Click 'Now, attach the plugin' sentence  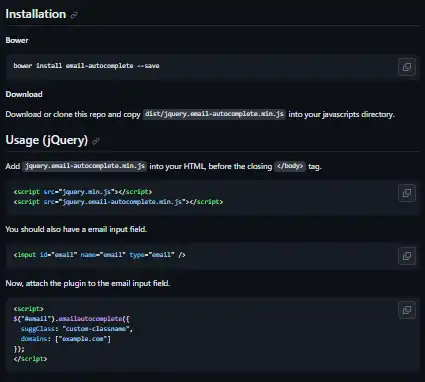[88, 283]
